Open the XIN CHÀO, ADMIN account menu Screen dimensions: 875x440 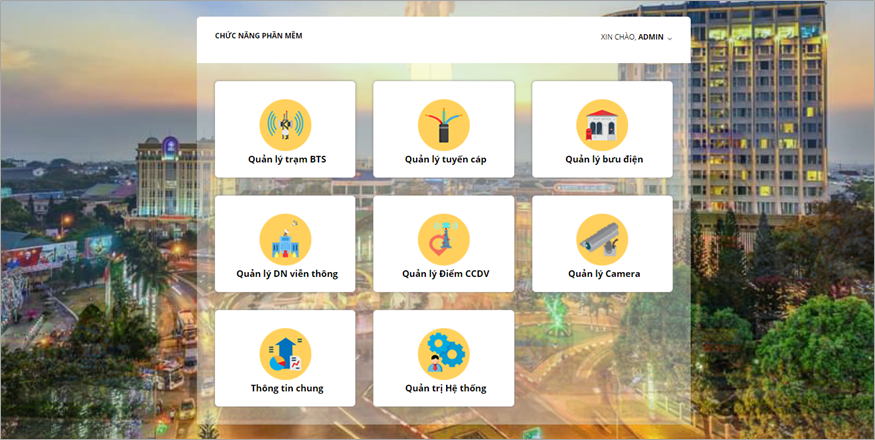tap(636, 37)
